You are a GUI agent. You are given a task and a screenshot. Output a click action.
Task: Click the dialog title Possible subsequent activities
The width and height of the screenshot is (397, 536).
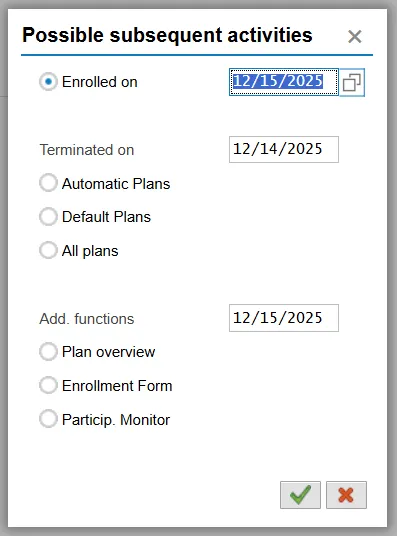coord(167,35)
